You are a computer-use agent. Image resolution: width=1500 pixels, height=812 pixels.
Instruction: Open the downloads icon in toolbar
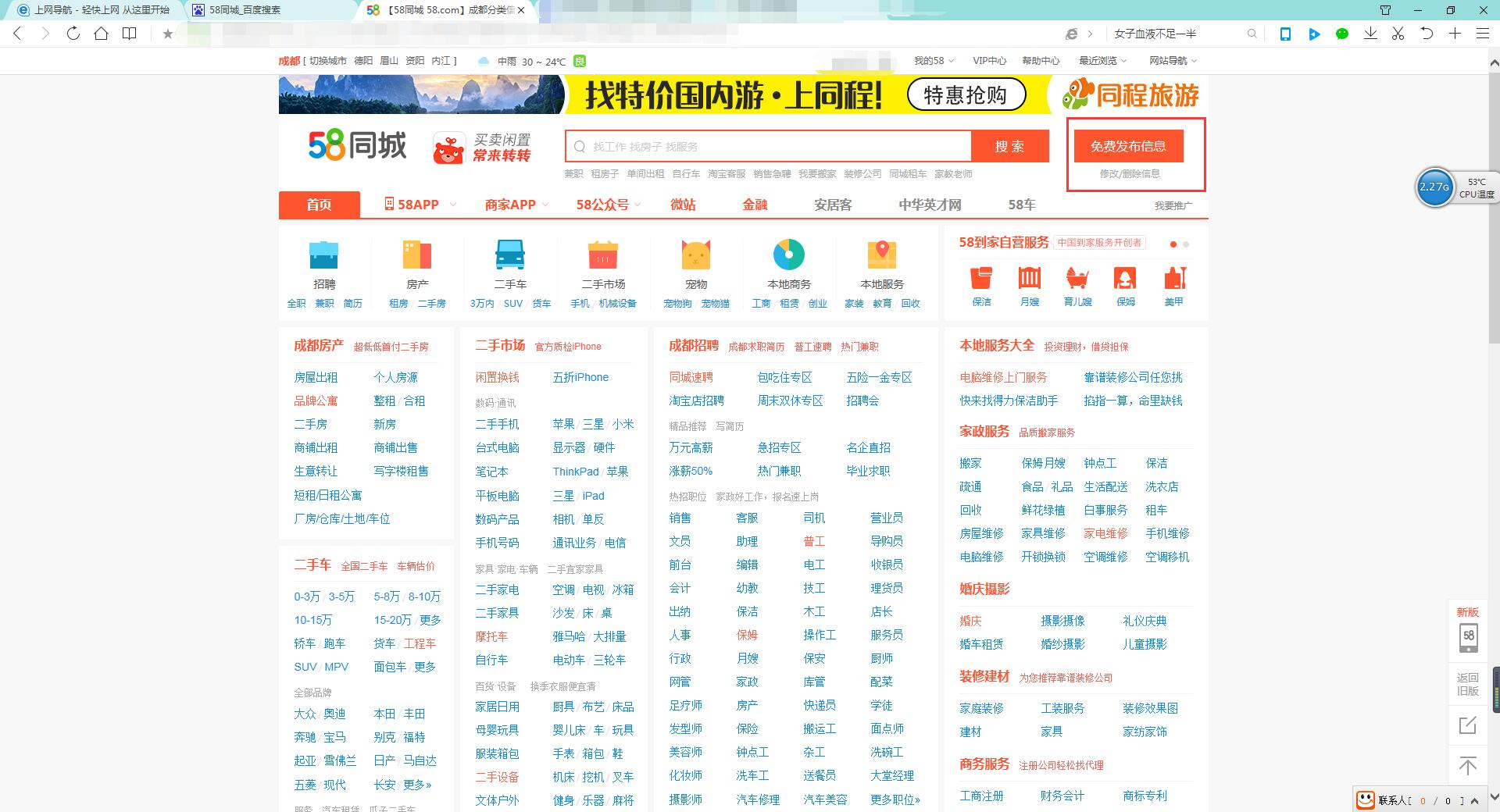click(x=1370, y=34)
